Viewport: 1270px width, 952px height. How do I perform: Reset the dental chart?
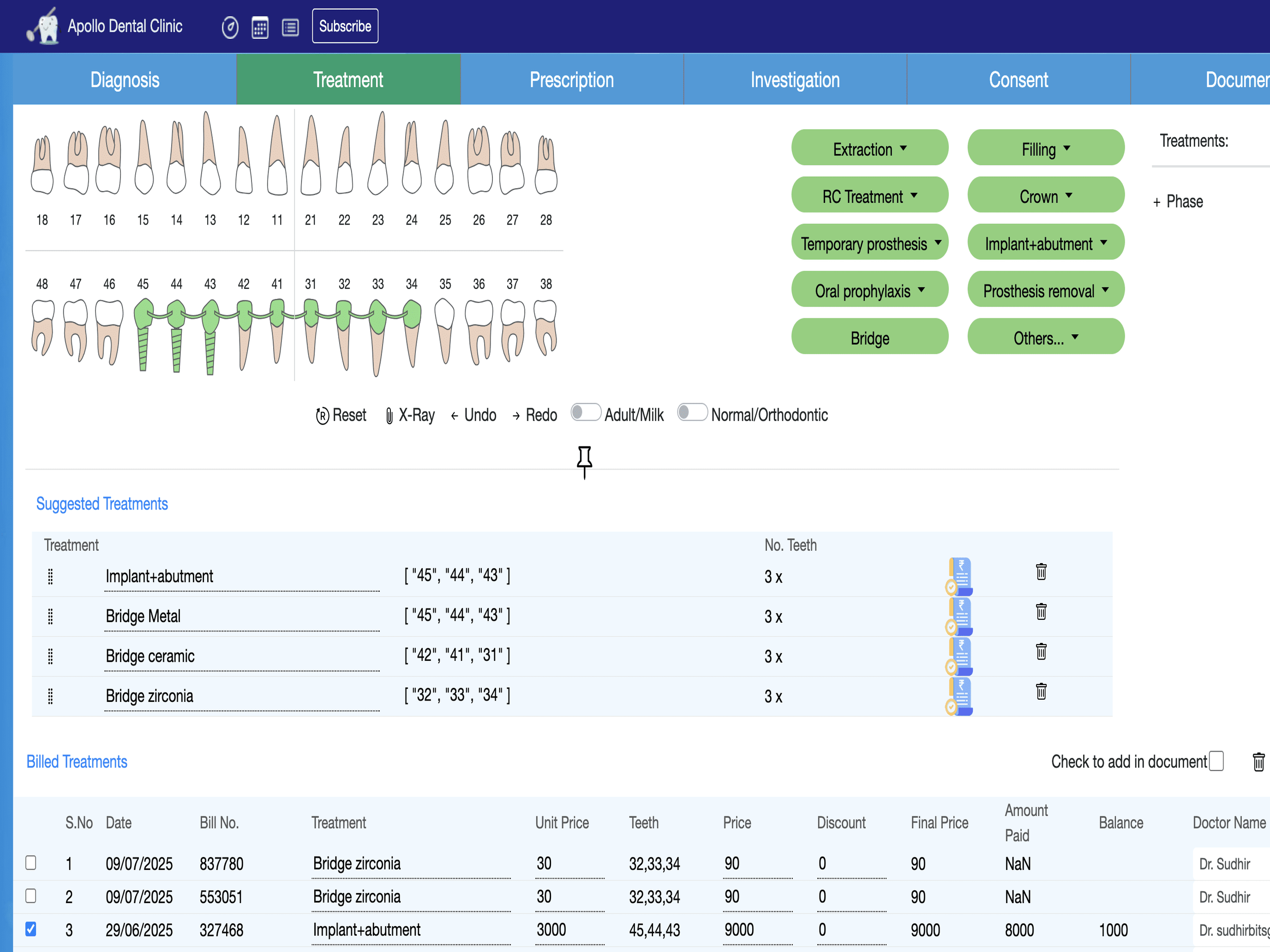click(x=341, y=415)
